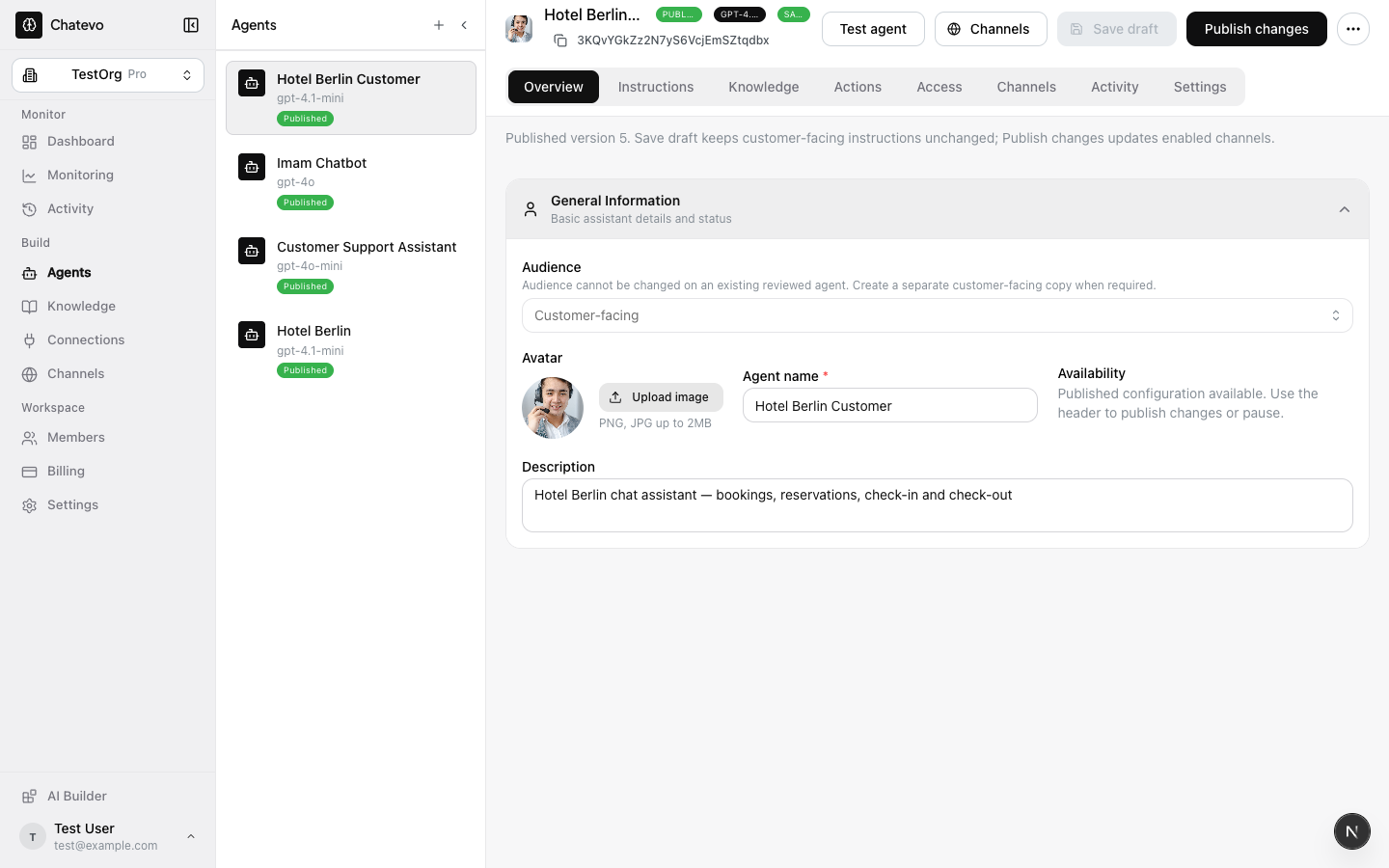This screenshot has height=868, width=1389.
Task: Collapse the Agents list chevron
Action: tap(464, 25)
